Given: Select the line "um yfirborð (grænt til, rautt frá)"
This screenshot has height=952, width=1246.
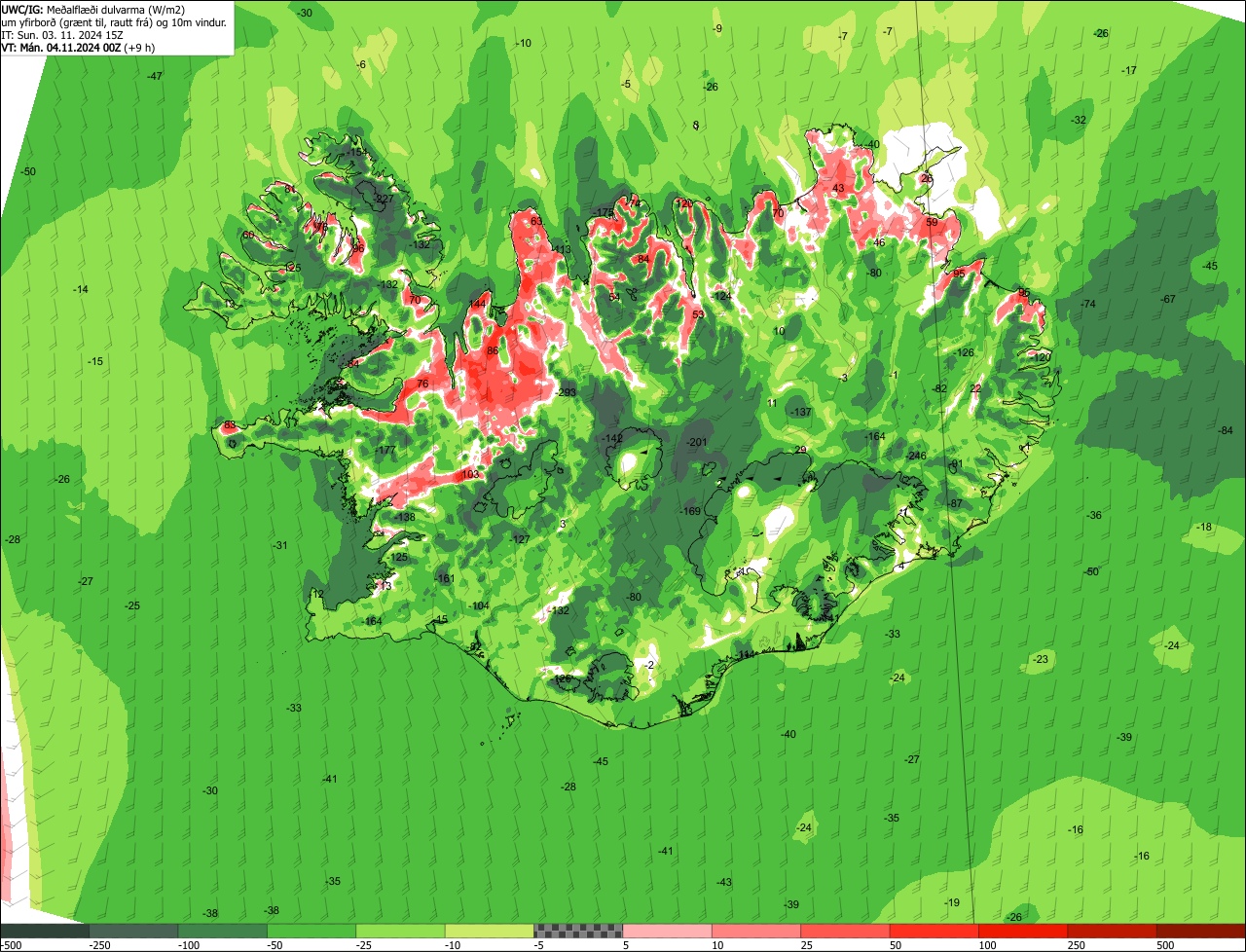Looking at the screenshot, I should (77, 21).
